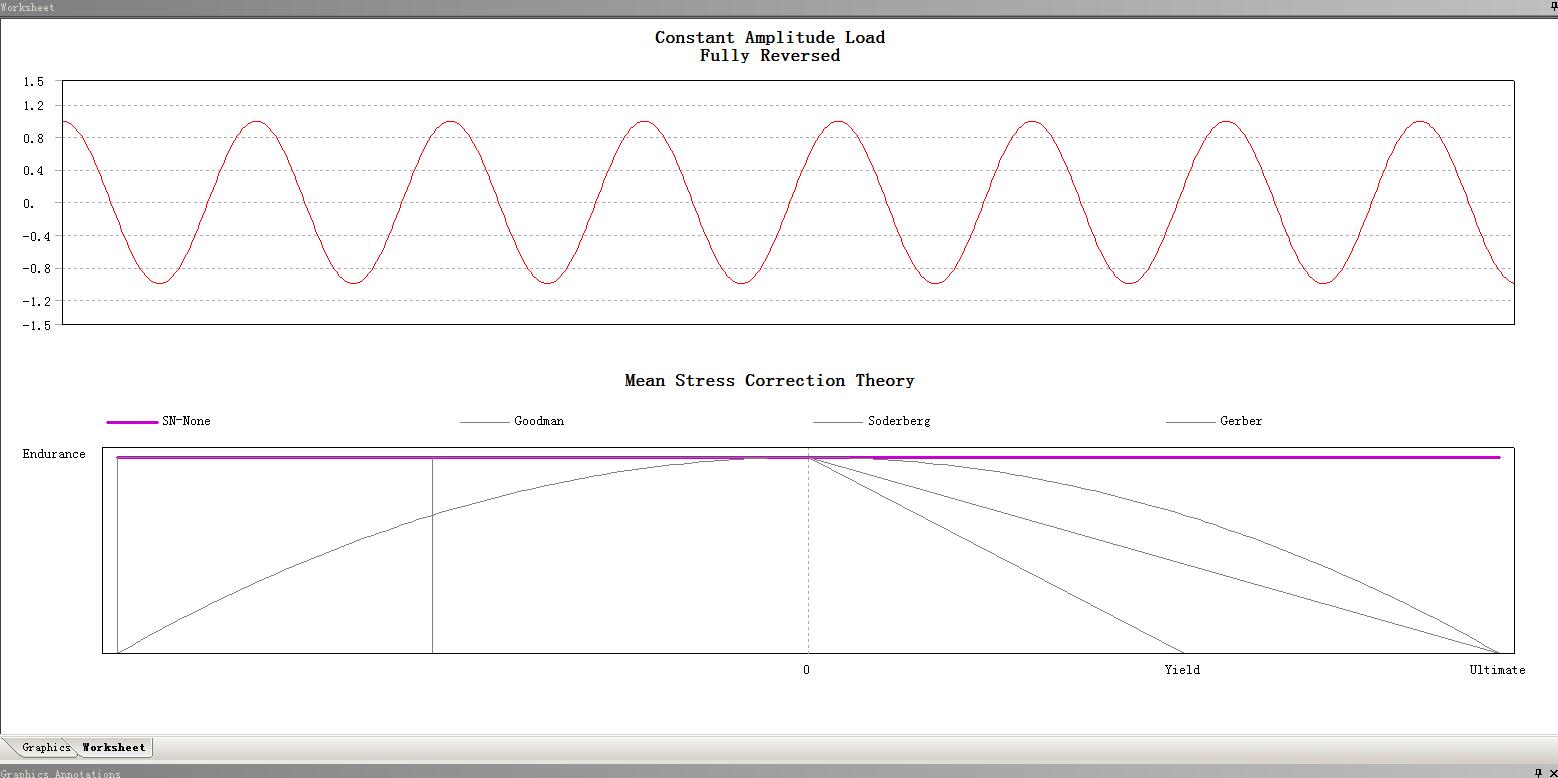Click the positive 1.2 y-axis value
1558x778 pixels.
tap(34, 106)
